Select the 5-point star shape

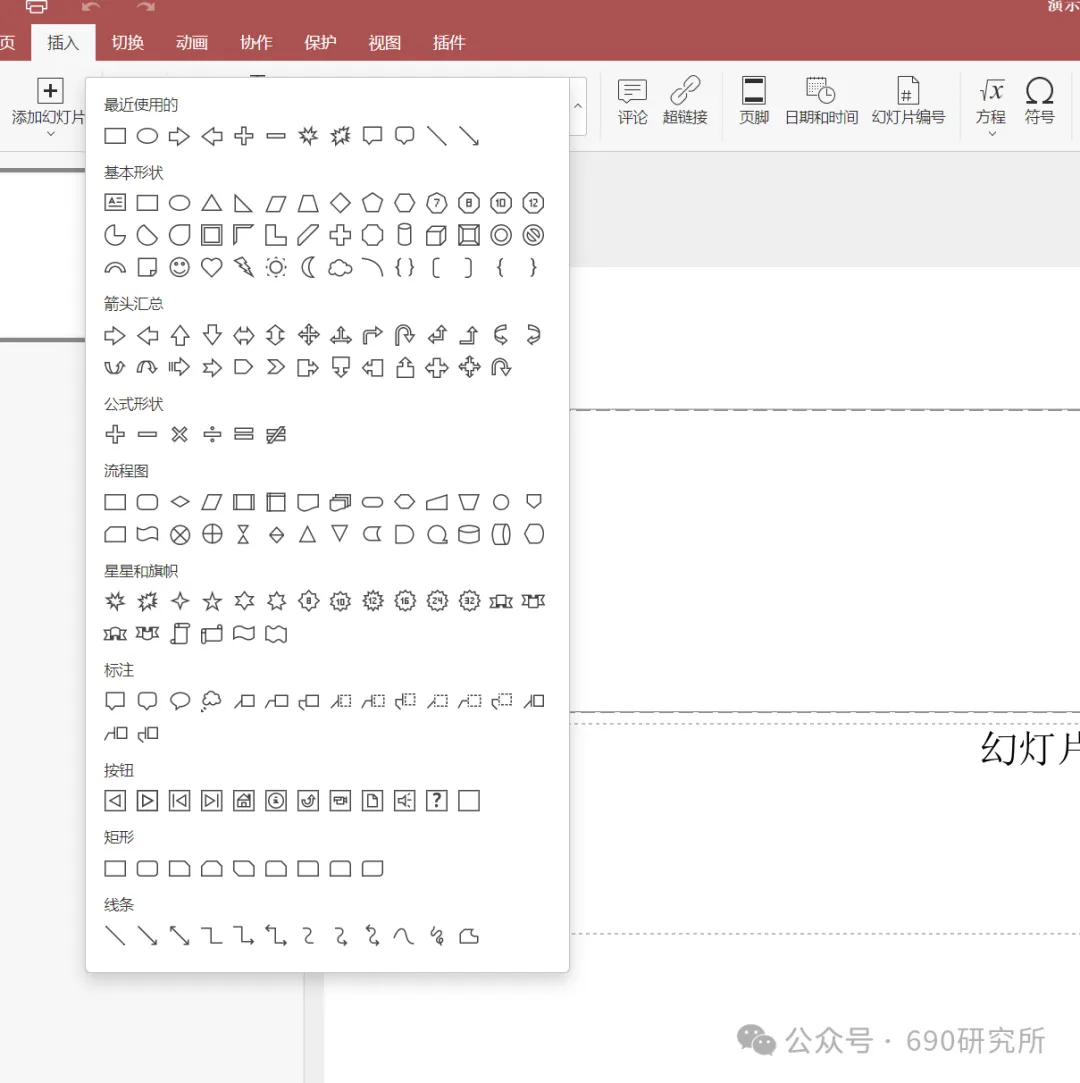pos(212,602)
